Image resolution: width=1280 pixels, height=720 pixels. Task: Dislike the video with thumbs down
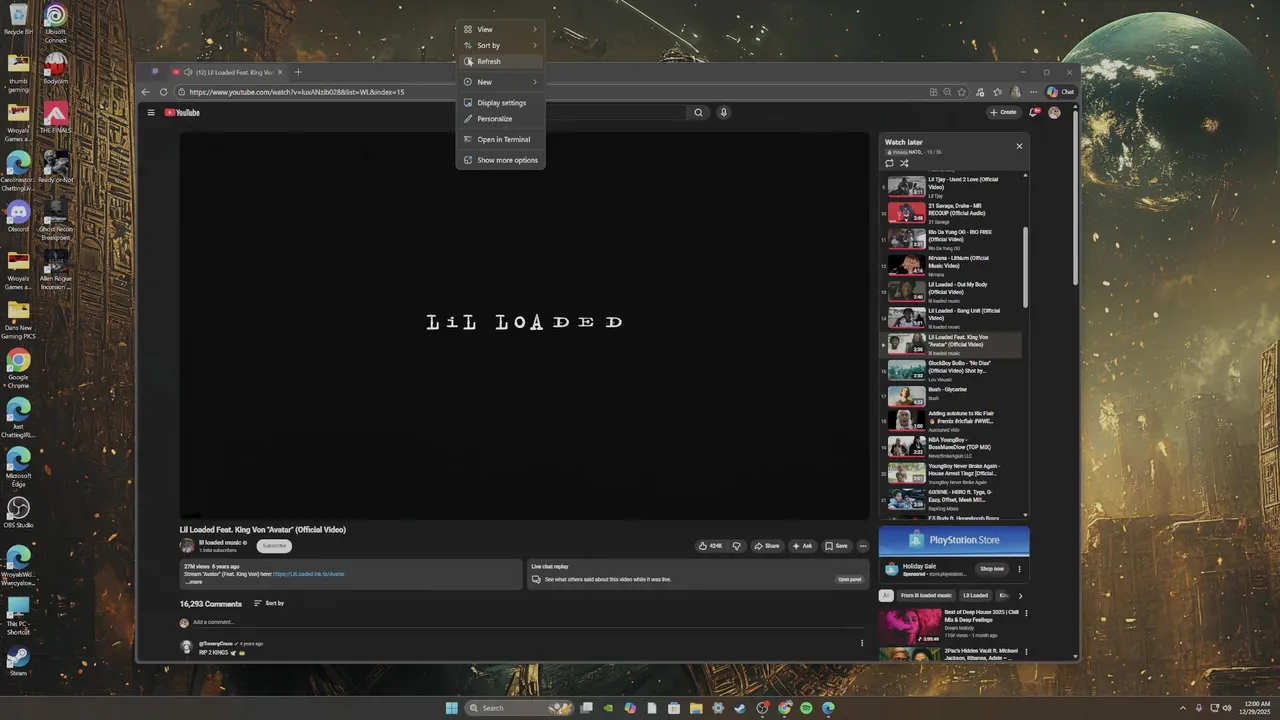tap(737, 546)
